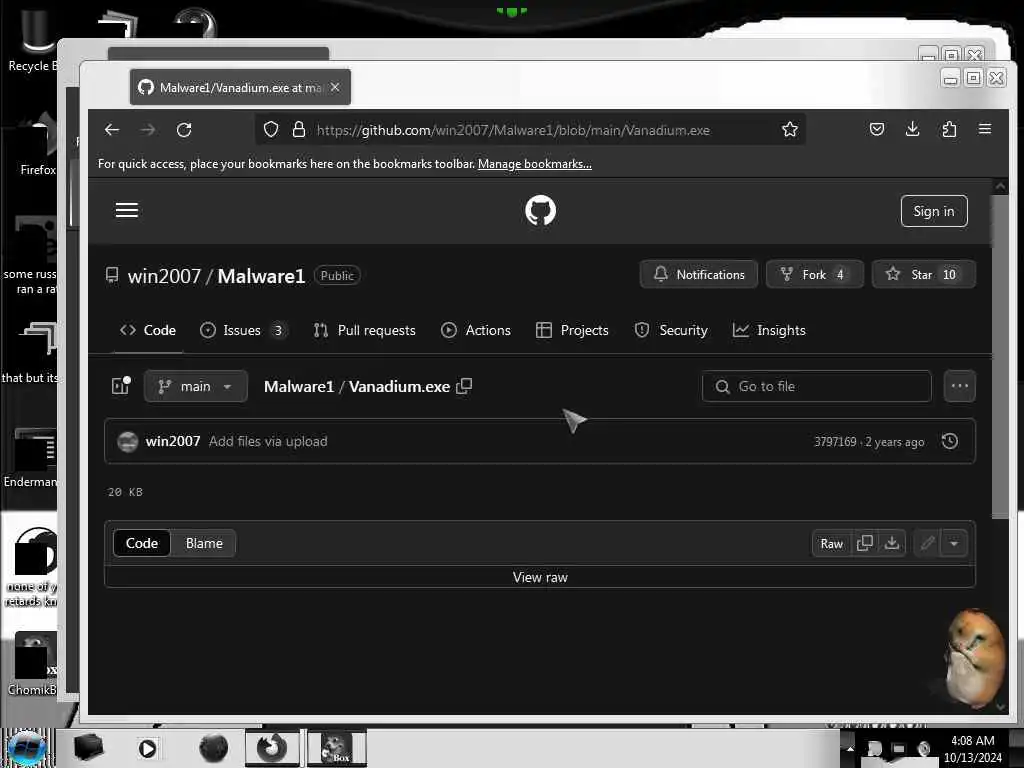Viewport: 1024px width, 768px height.
Task: Click the Raw button
Action: coord(831,543)
